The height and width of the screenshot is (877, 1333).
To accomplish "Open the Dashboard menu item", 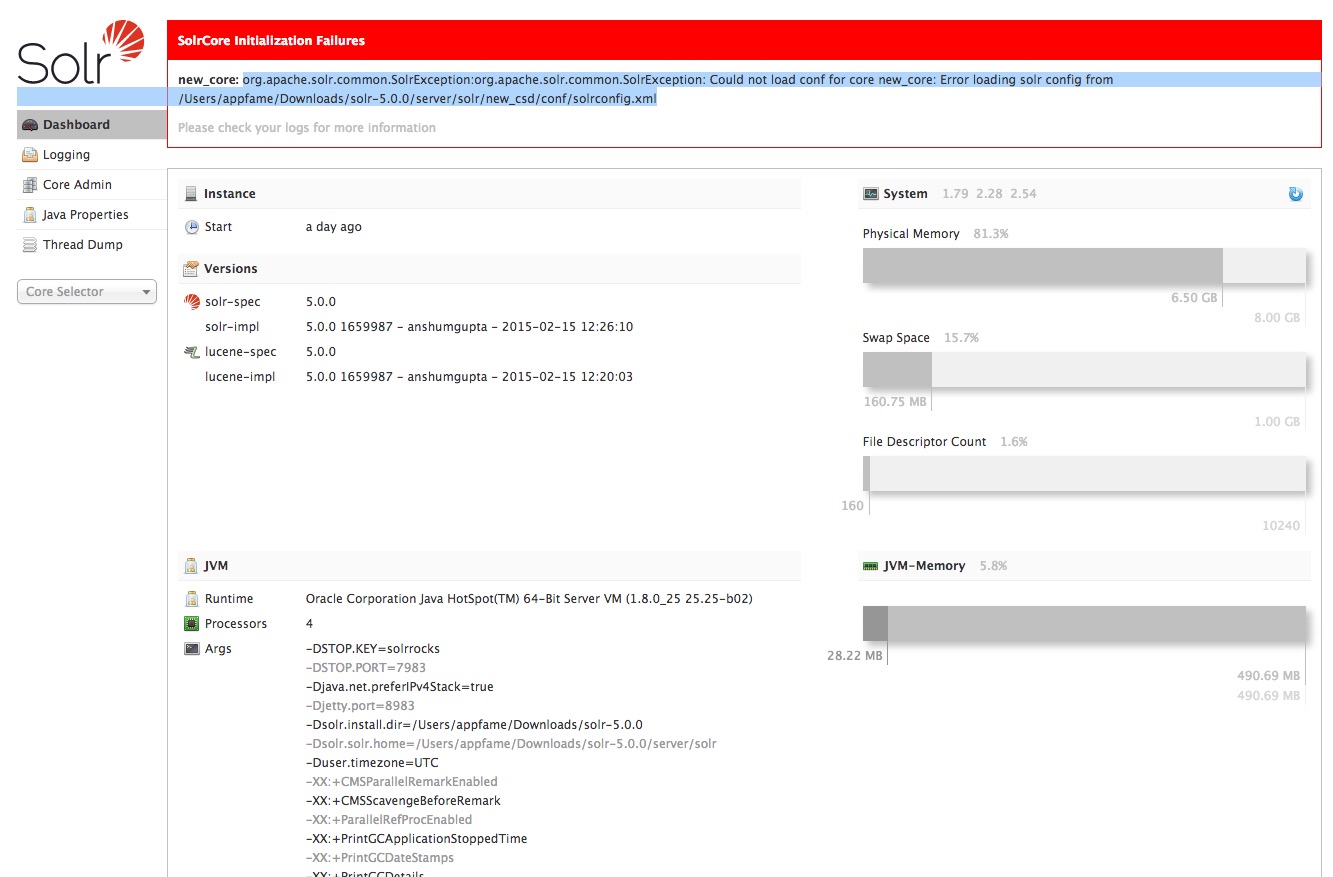I will pos(92,125).
